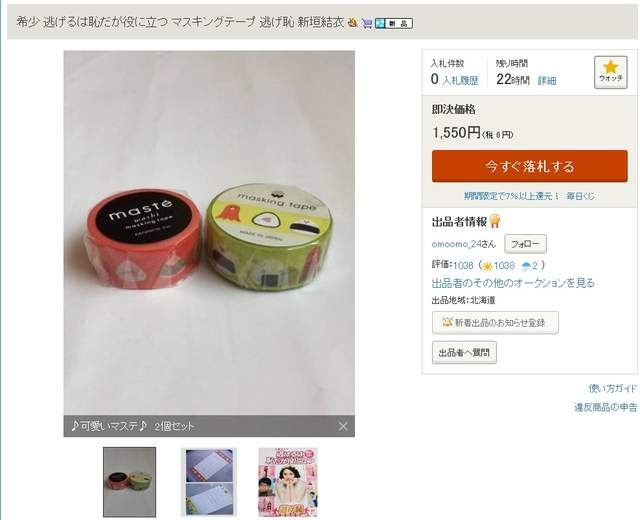The width and height of the screenshot is (640, 520).
Task: Click the shopping cart icon in title
Action: click(x=367, y=23)
